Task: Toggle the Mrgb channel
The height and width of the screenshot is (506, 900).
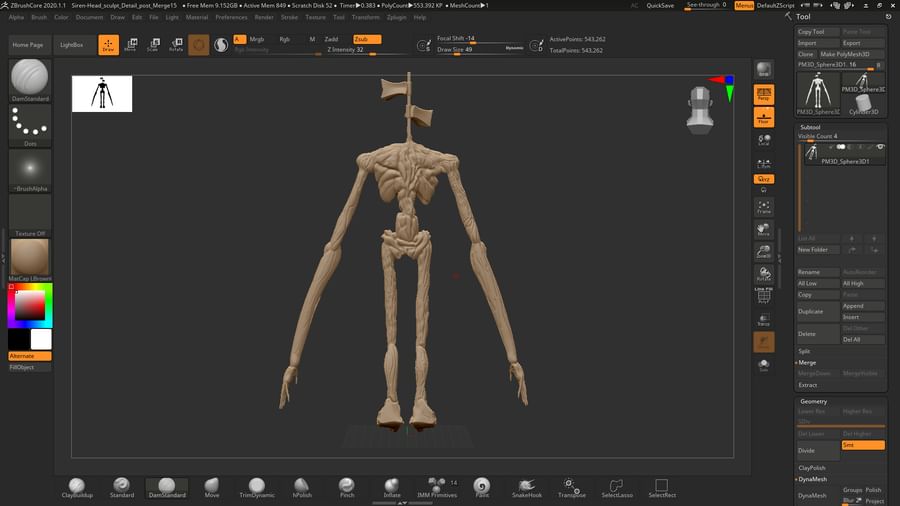Action: point(257,39)
